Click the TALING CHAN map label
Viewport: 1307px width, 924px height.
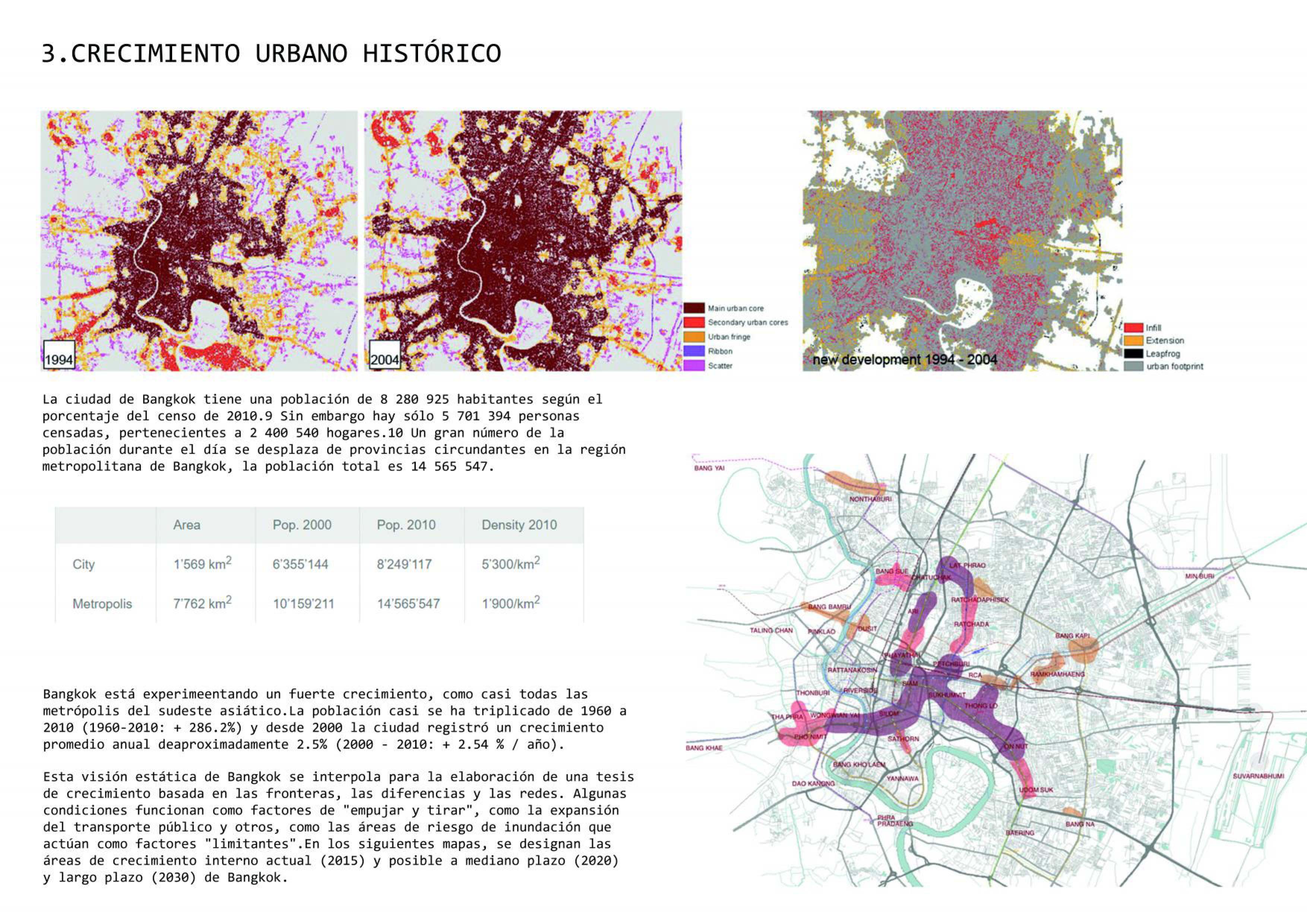pyautogui.click(x=771, y=630)
